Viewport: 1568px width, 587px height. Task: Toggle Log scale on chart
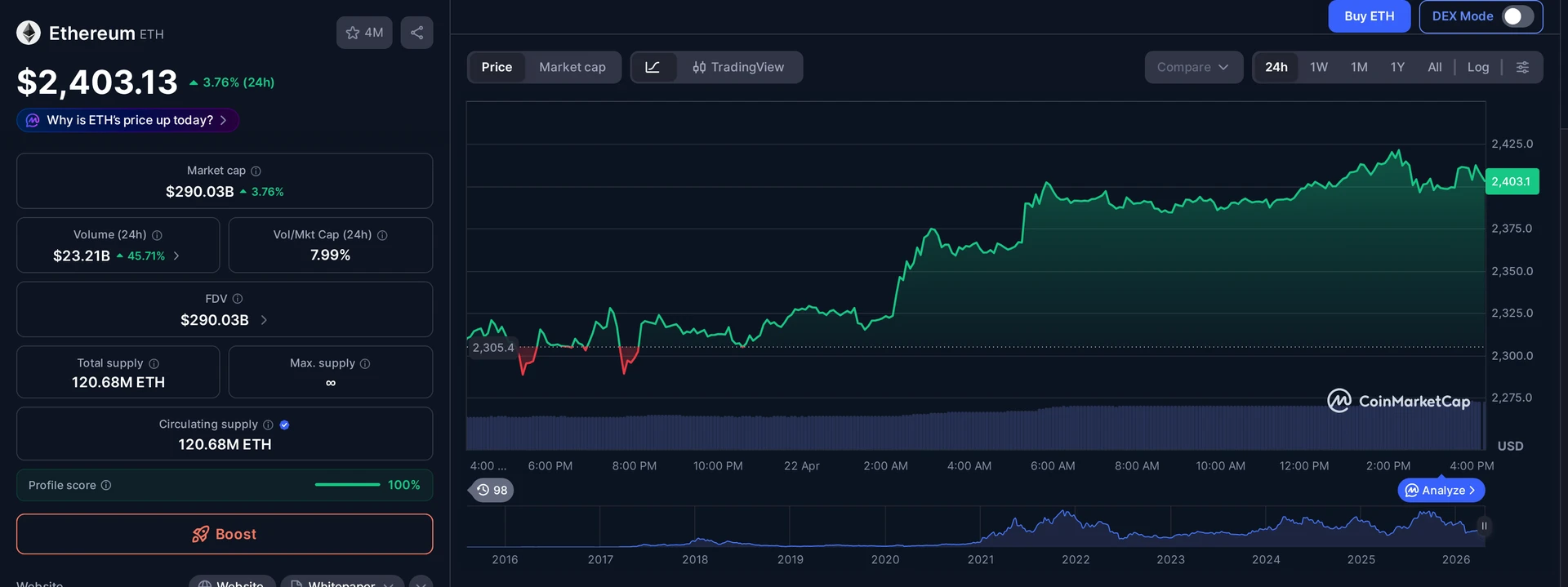point(1478,67)
